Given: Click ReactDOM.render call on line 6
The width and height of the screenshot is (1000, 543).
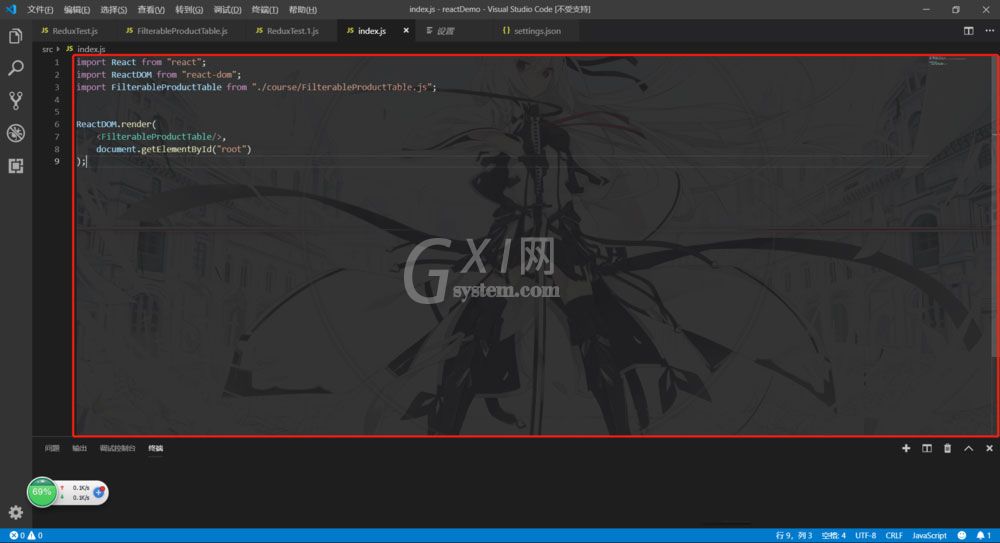Looking at the screenshot, I should click(x=114, y=124).
